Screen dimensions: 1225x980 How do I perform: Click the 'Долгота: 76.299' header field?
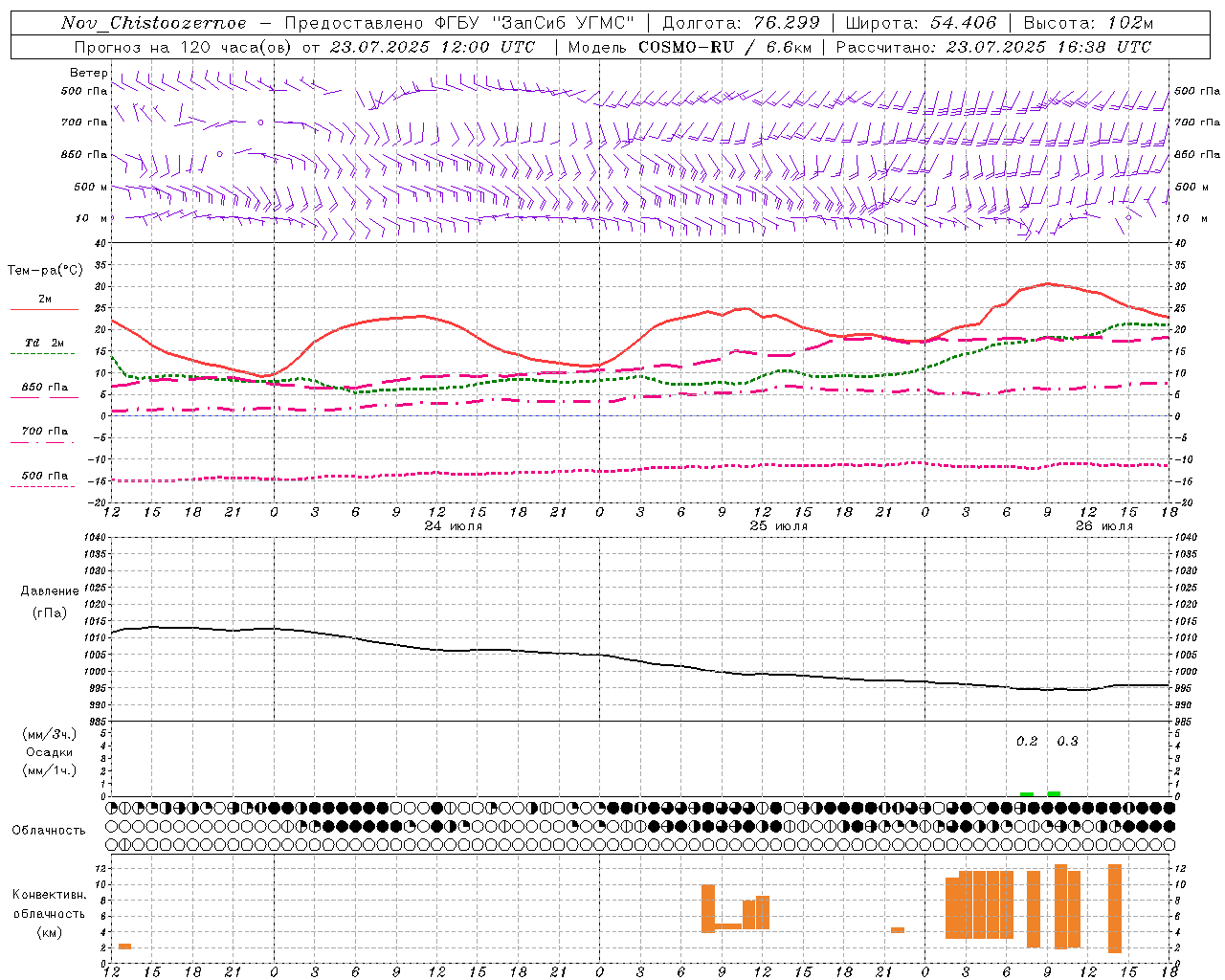pos(741,23)
